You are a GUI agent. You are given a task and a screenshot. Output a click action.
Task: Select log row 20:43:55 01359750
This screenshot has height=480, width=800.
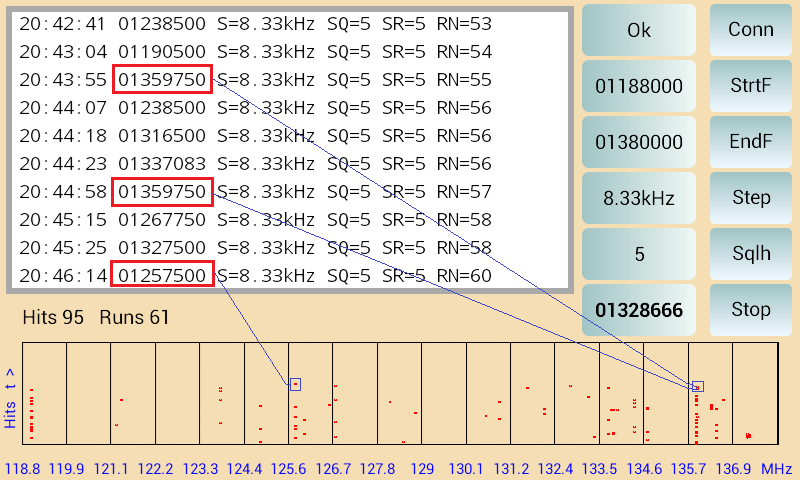click(256, 80)
